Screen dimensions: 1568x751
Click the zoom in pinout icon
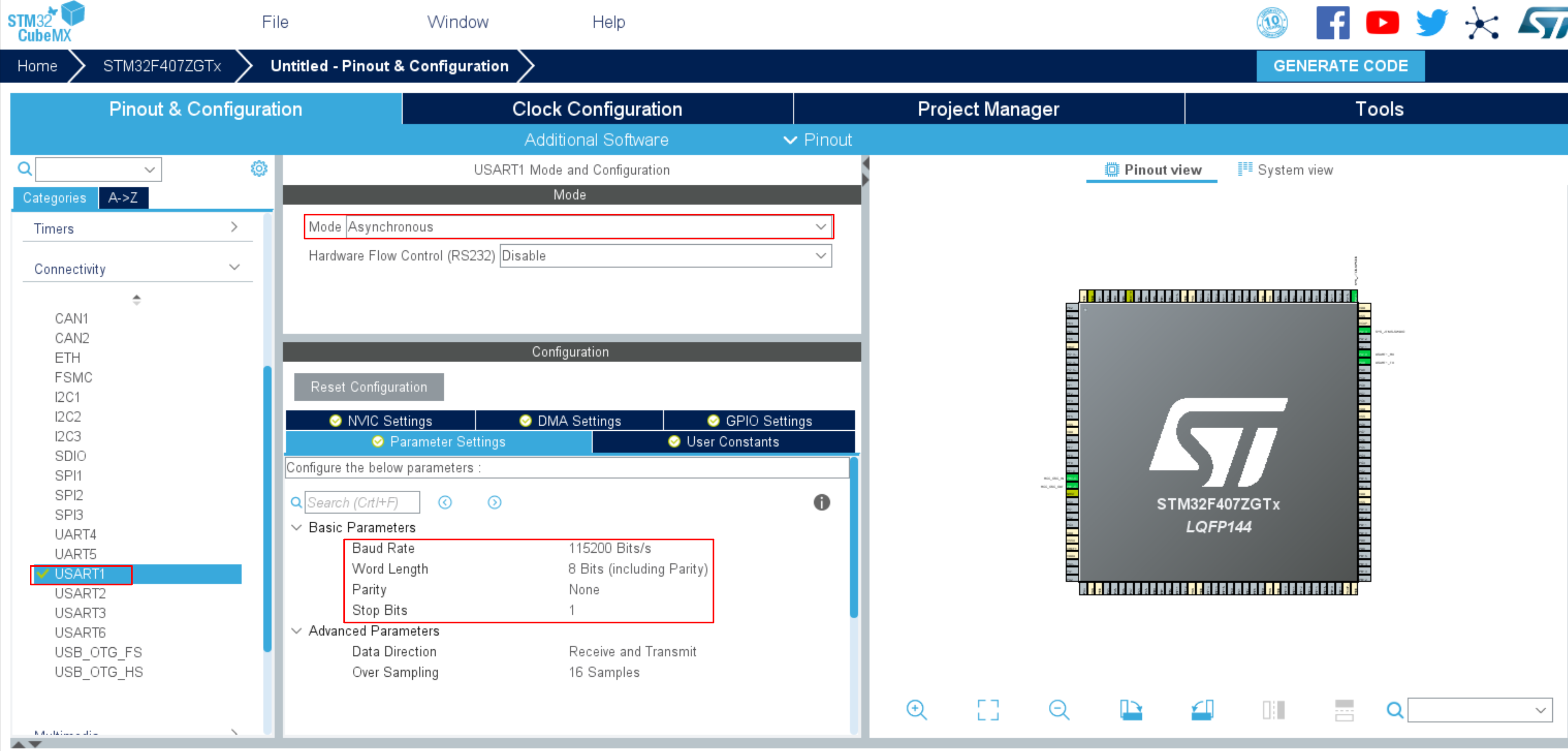click(915, 710)
